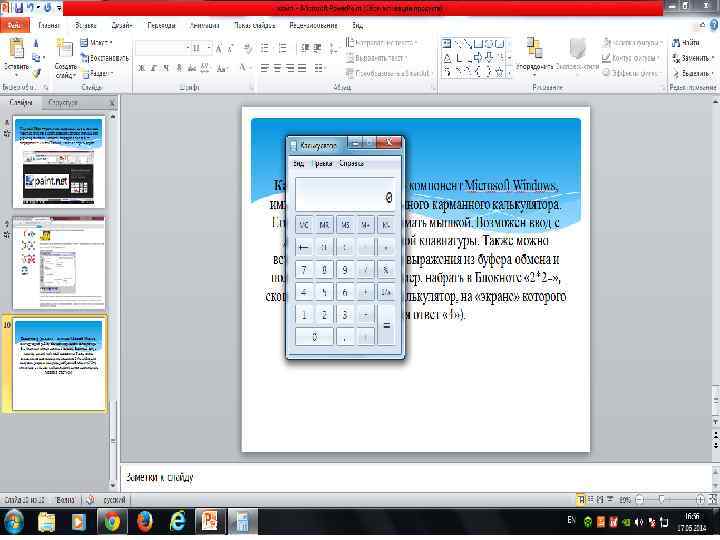The image size is (720, 540).
Task: Click the MC button in Calculator
Action: click(304, 225)
